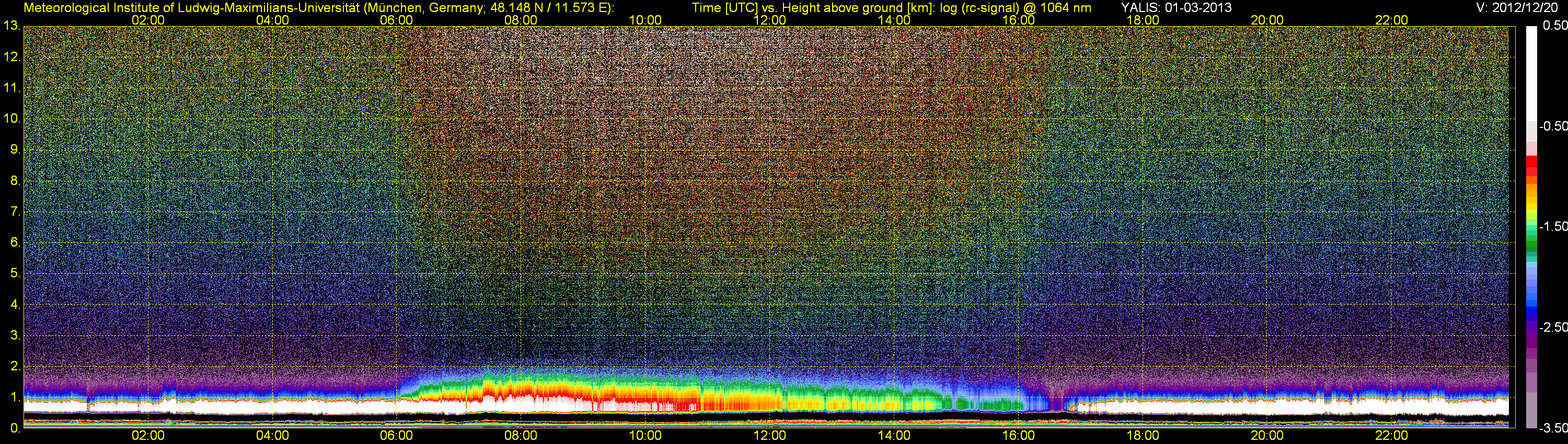1568x444 pixels.
Task: Click the colorbar value -3.50
Action: [1553, 428]
